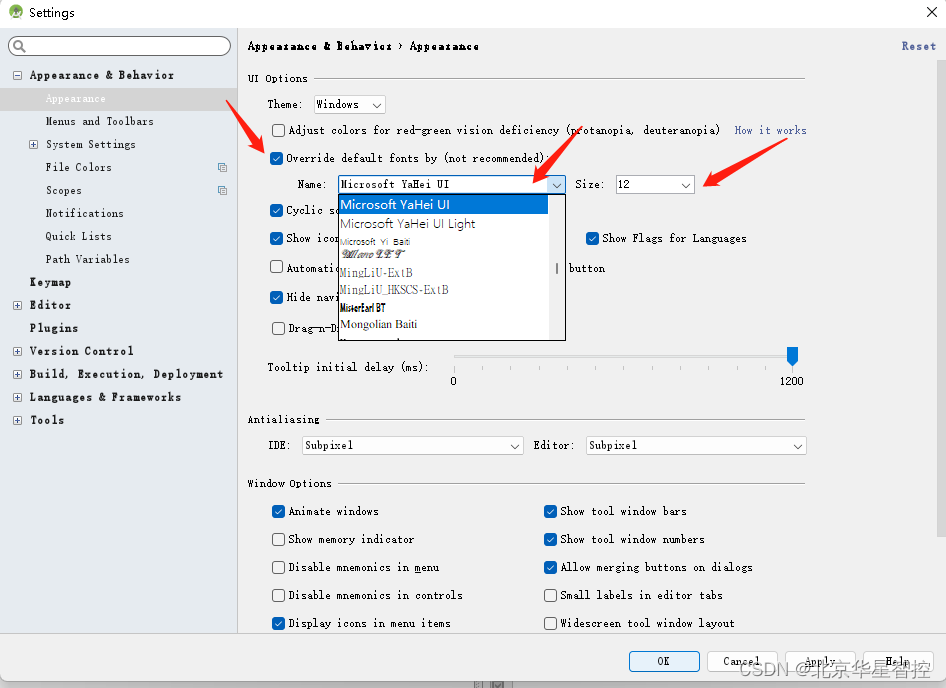Open Quick Lists settings page
The width and height of the screenshot is (946, 688).
[x=78, y=236]
